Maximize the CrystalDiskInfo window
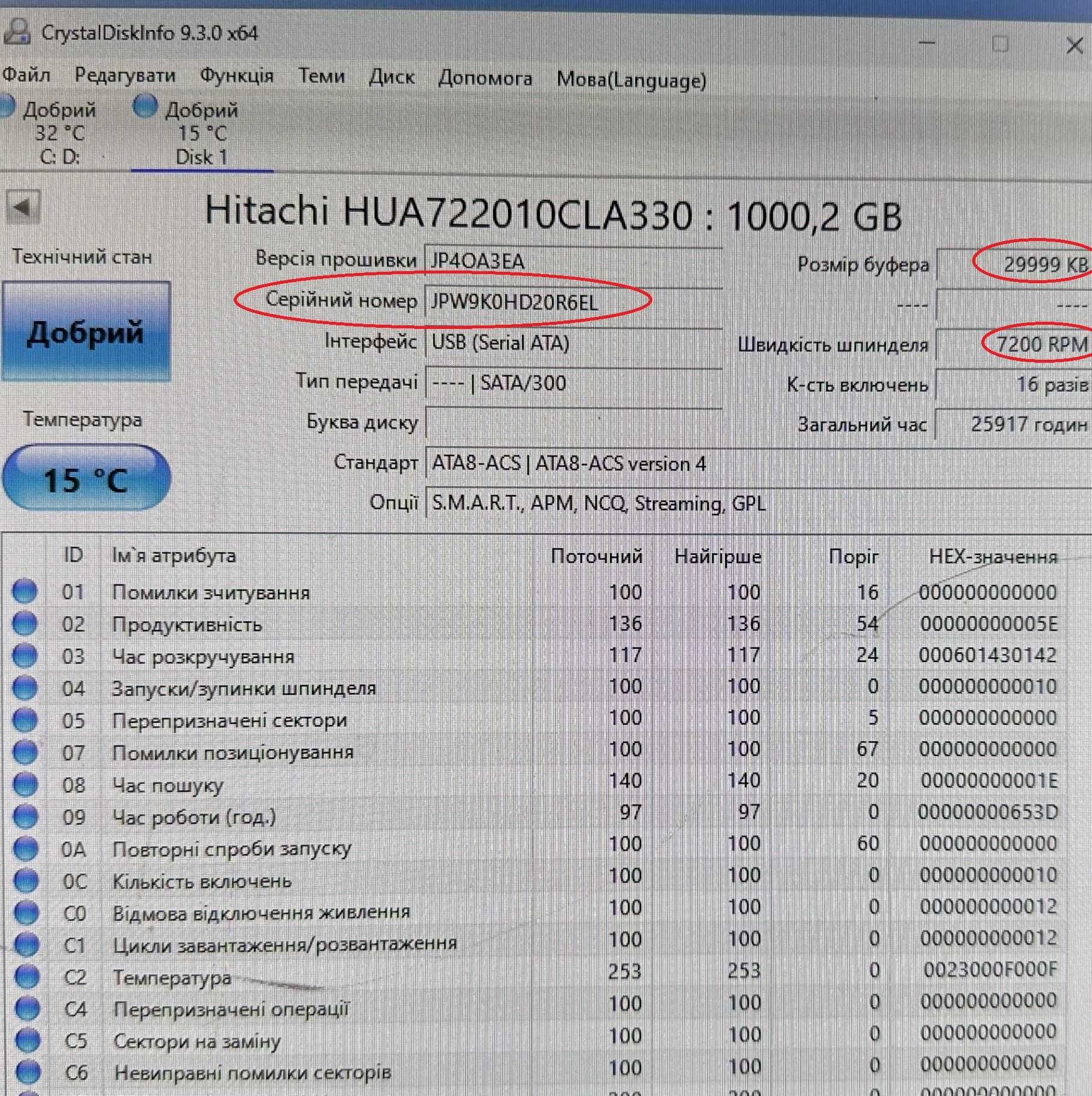 (x=1000, y=44)
